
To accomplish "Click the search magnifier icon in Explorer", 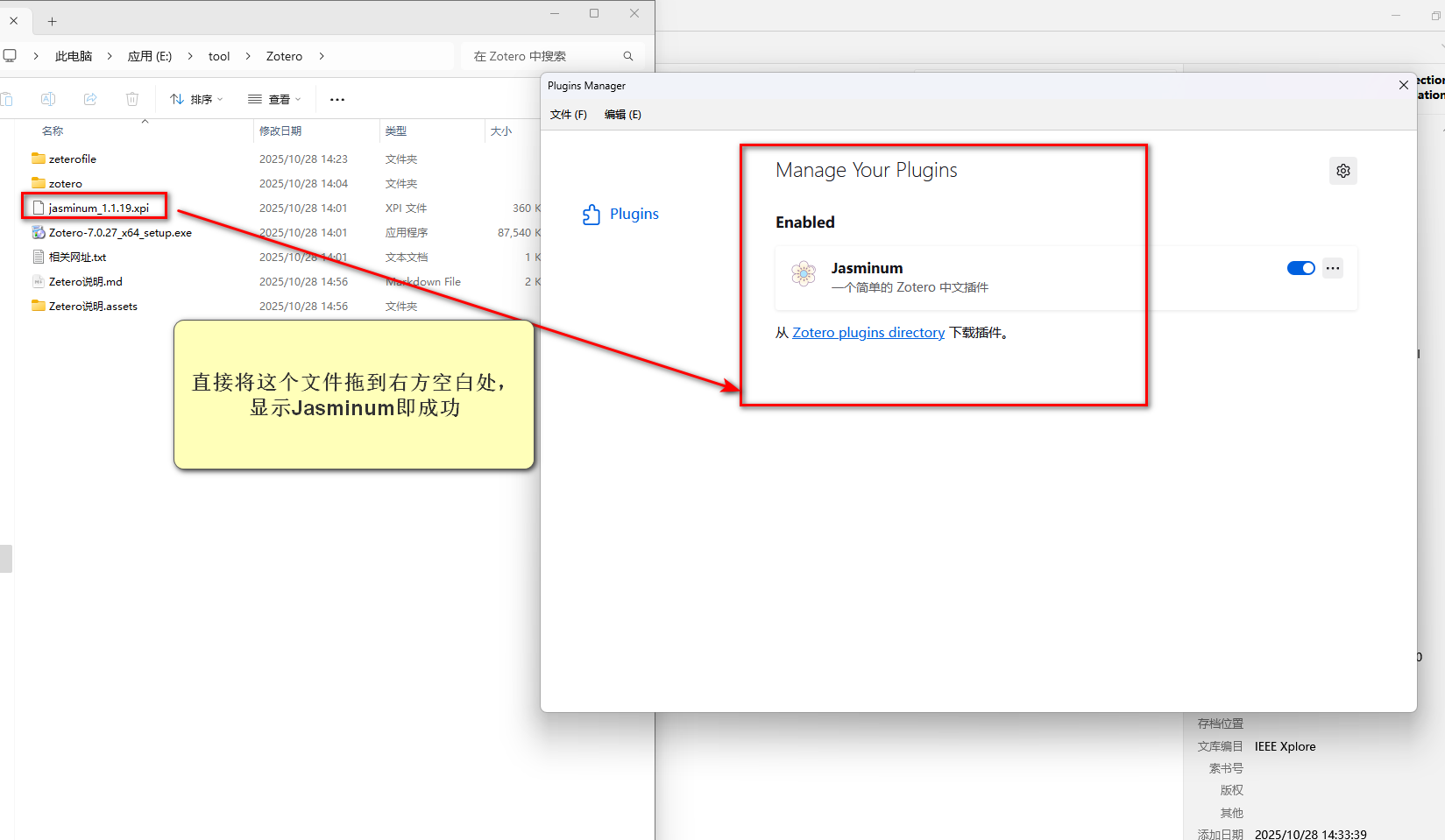I will [628, 56].
